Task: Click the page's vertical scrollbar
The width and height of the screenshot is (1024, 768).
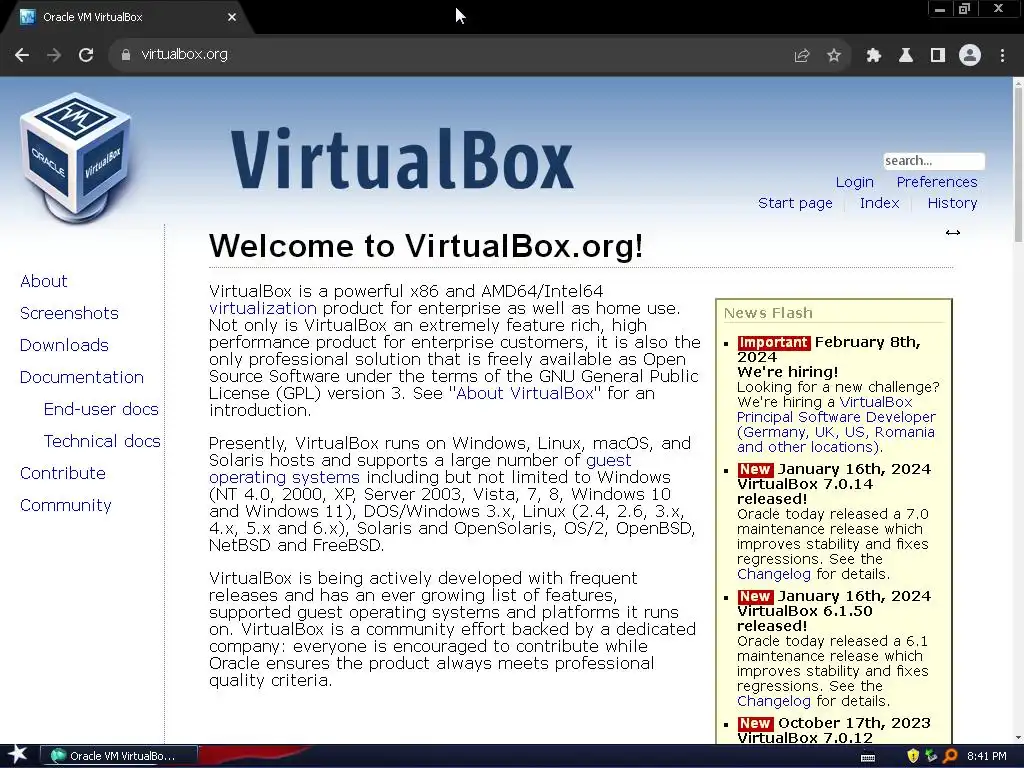Action: (1018, 163)
